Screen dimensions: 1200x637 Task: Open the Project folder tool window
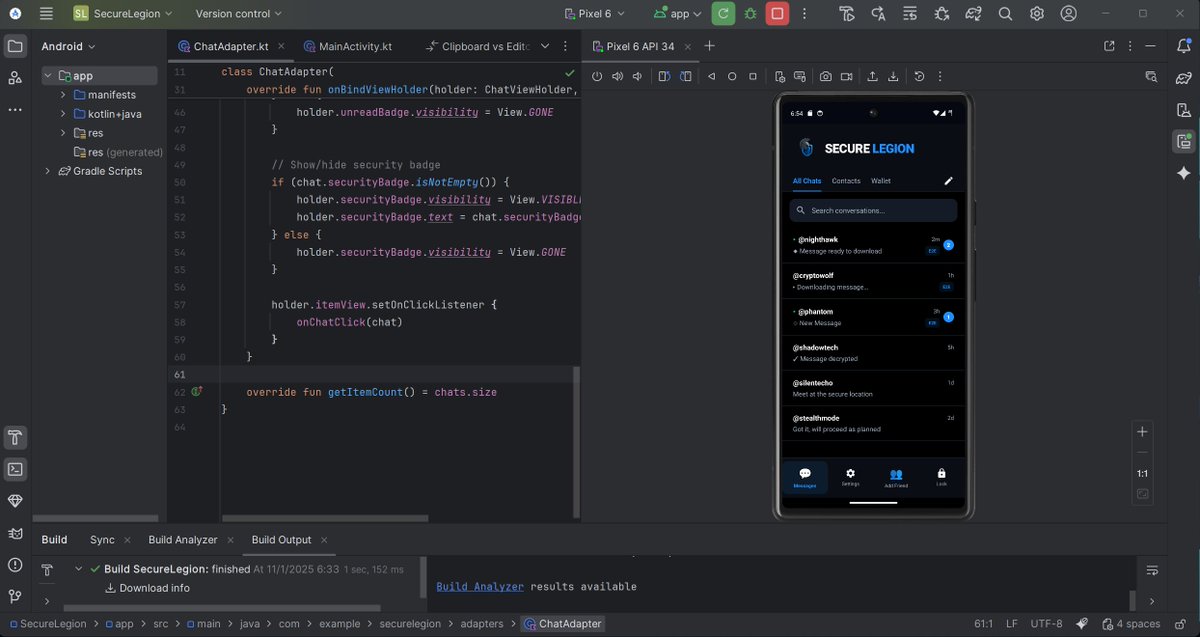click(x=15, y=46)
